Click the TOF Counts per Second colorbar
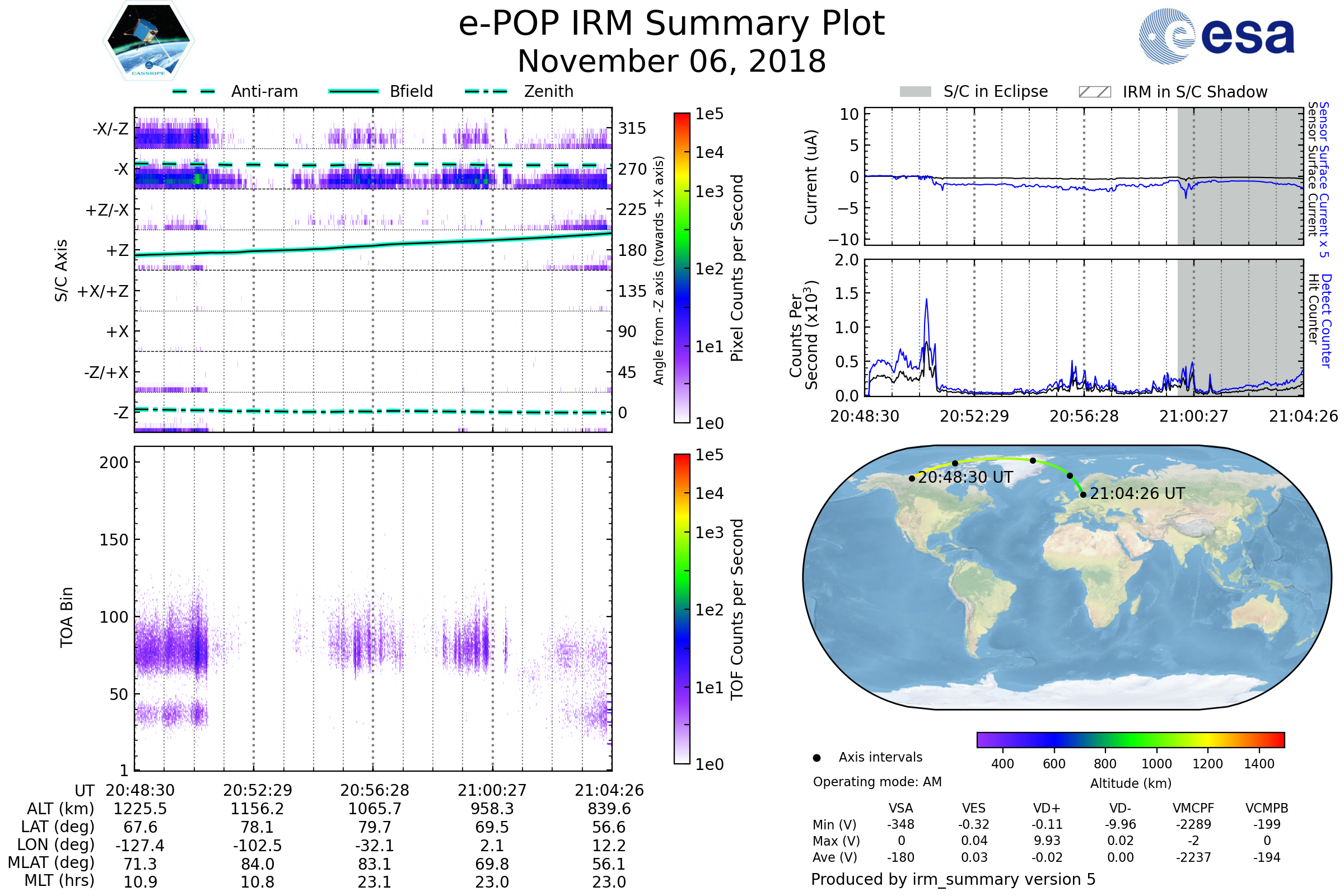The width and height of the screenshot is (1344, 896). point(682,609)
